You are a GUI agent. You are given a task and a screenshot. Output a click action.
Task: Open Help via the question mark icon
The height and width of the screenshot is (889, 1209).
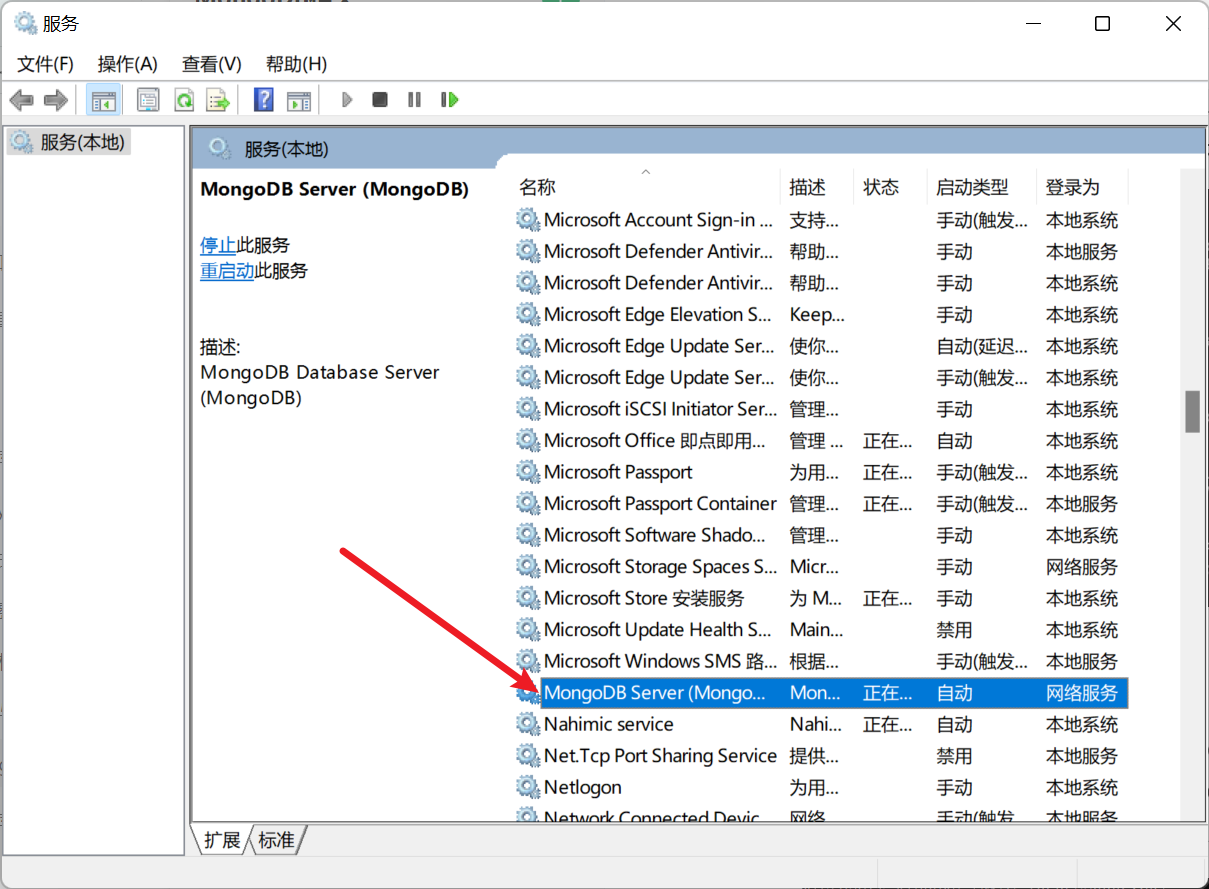tap(264, 100)
